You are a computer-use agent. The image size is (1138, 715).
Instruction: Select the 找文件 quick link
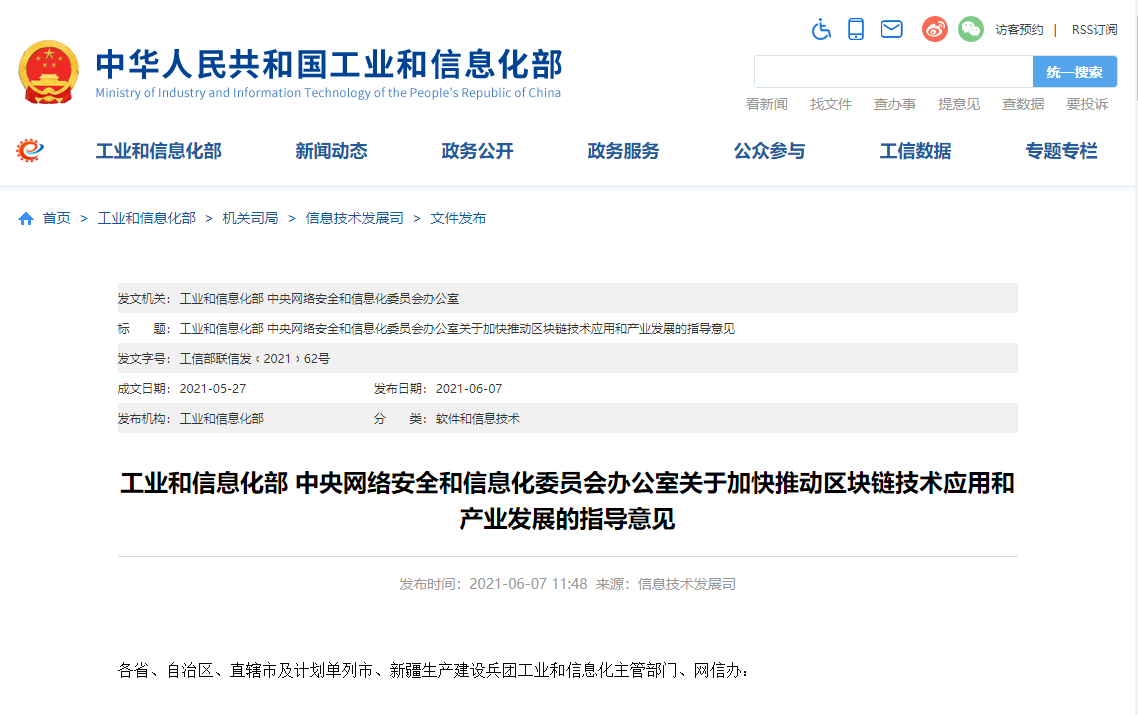830,104
